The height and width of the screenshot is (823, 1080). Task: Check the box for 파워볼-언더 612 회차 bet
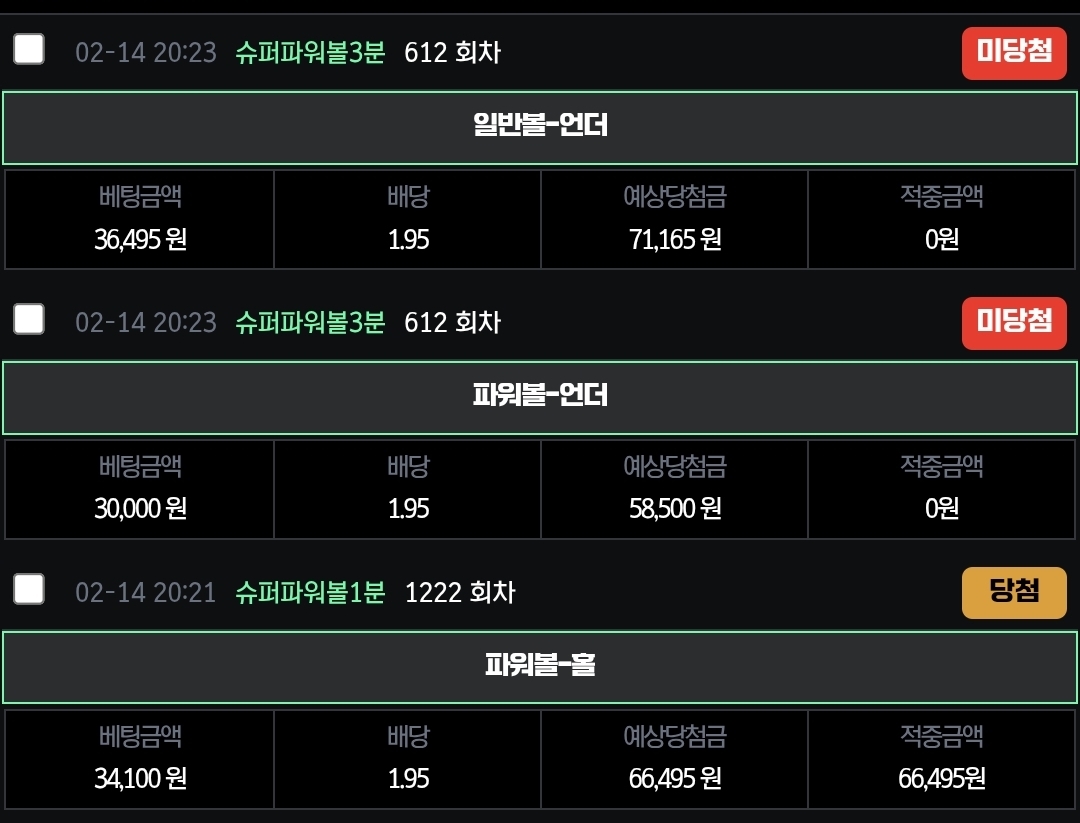(29, 320)
